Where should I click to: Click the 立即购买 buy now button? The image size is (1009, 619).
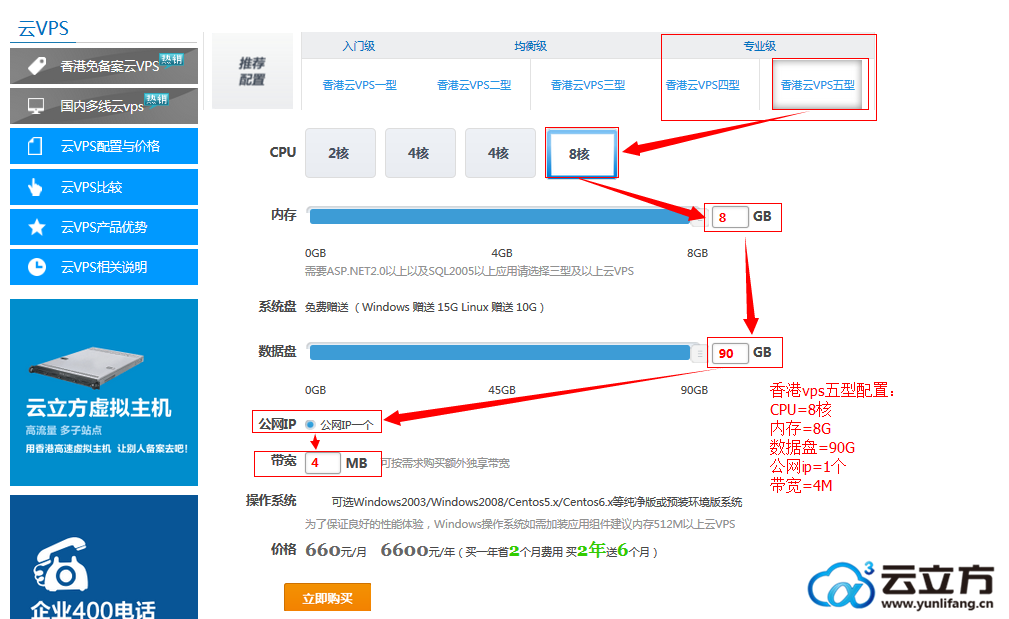click(x=328, y=597)
